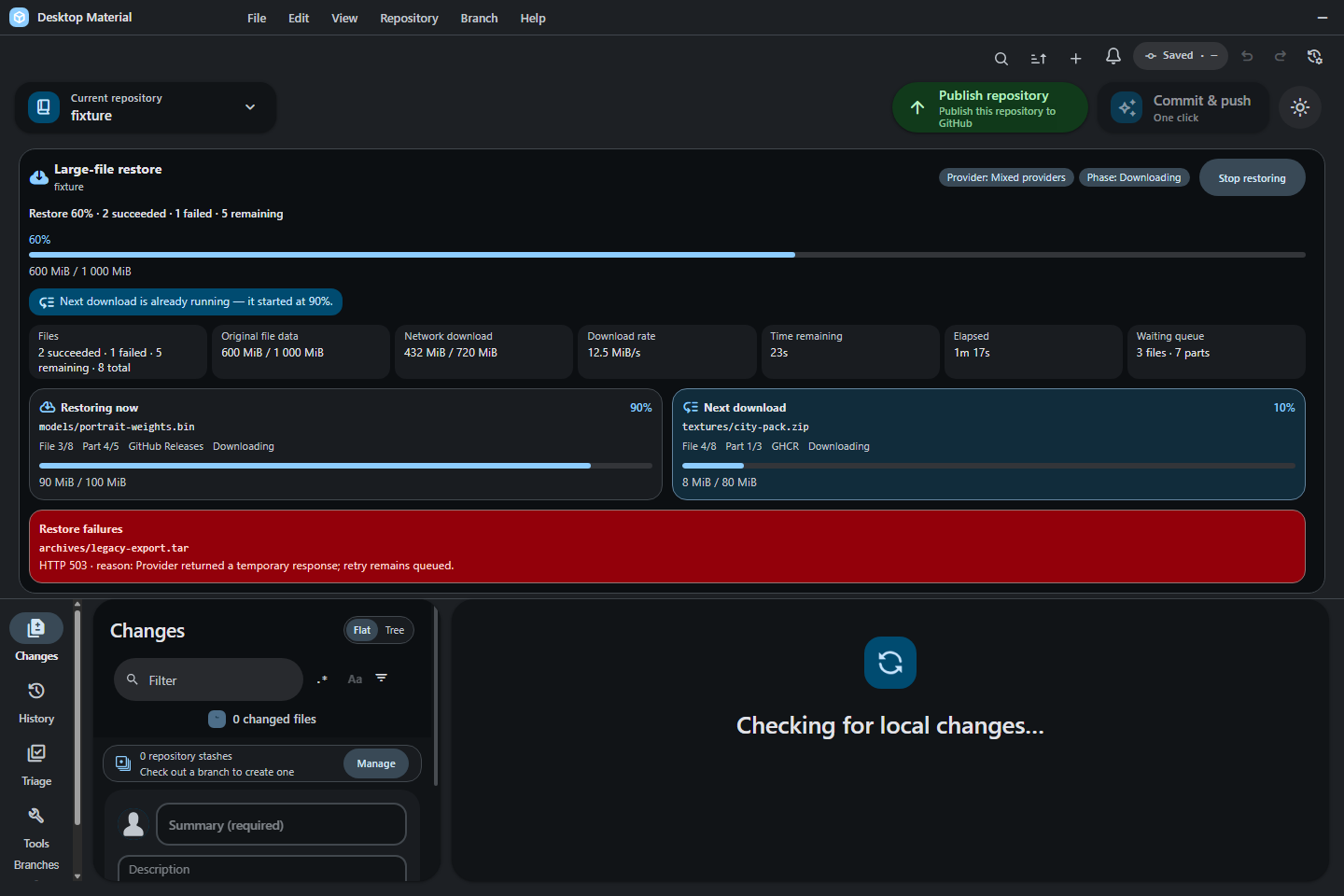Click the Filter input field

(209, 679)
